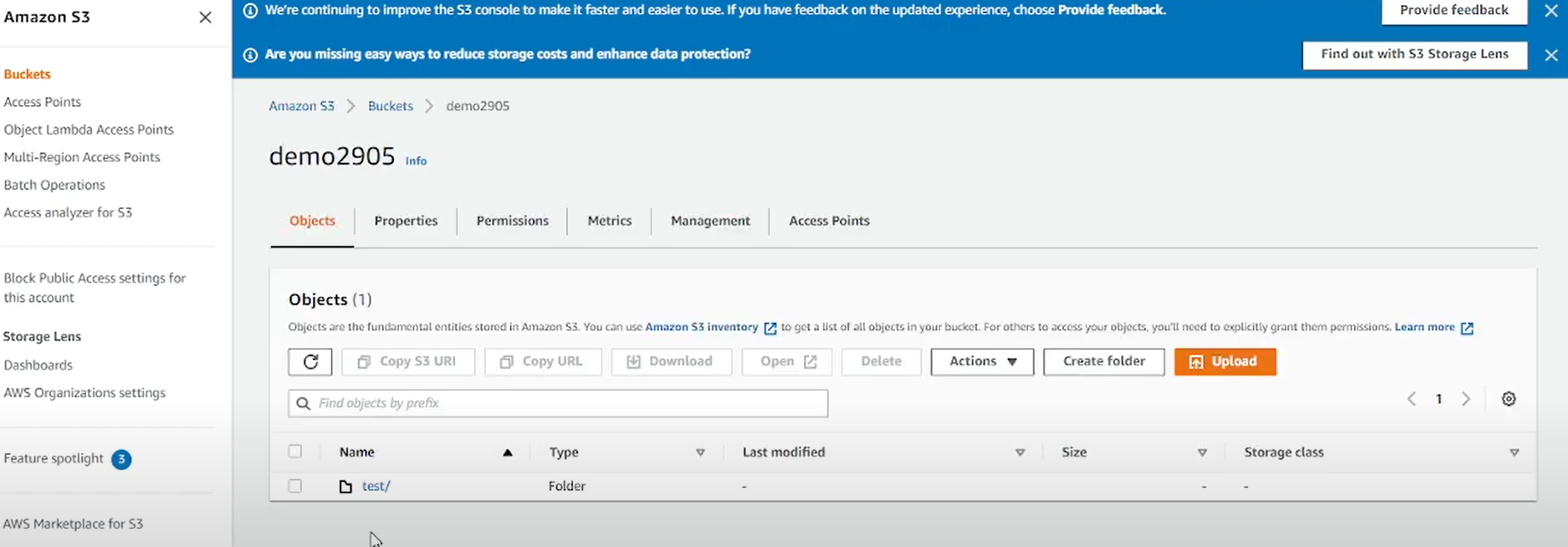Open AWS Organizations settings in sidebar
The image size is (1568, 547).
point(84,393)
